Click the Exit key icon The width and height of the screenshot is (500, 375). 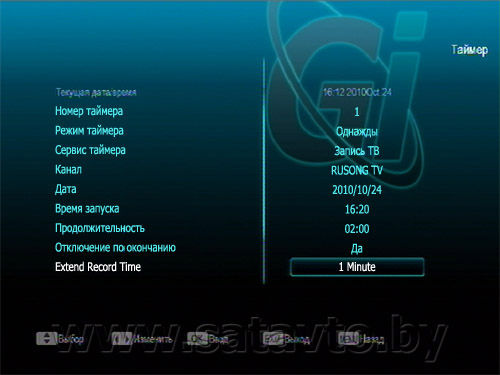click(273, 339)
